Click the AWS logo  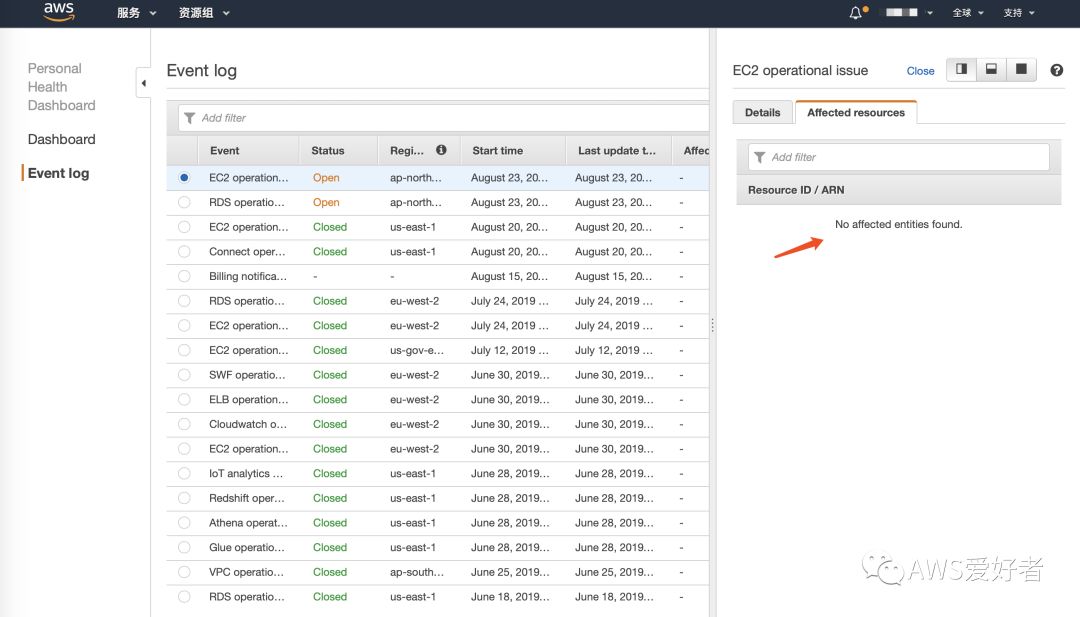pyautogui.click(x=59, y=11)
